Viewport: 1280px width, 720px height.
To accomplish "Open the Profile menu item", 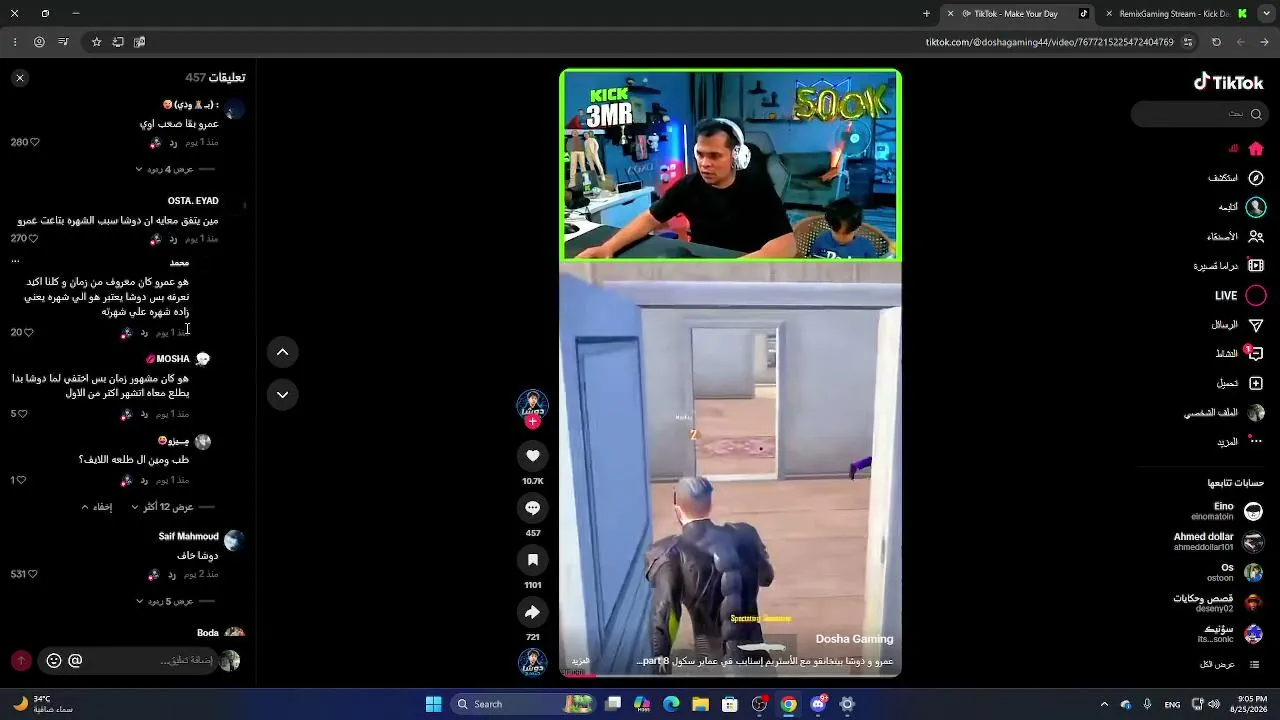I will click(1224, 413).
